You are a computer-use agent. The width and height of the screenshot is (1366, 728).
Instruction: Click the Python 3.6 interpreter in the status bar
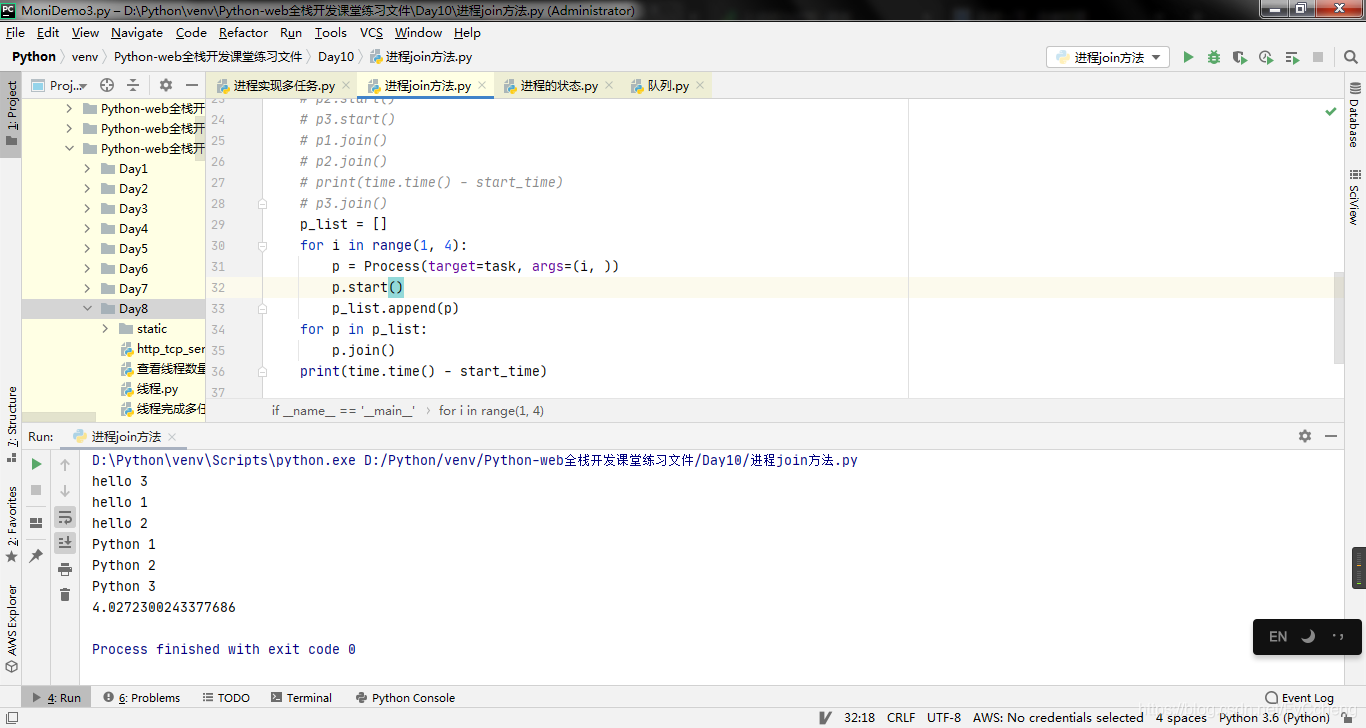[1274, 717]
